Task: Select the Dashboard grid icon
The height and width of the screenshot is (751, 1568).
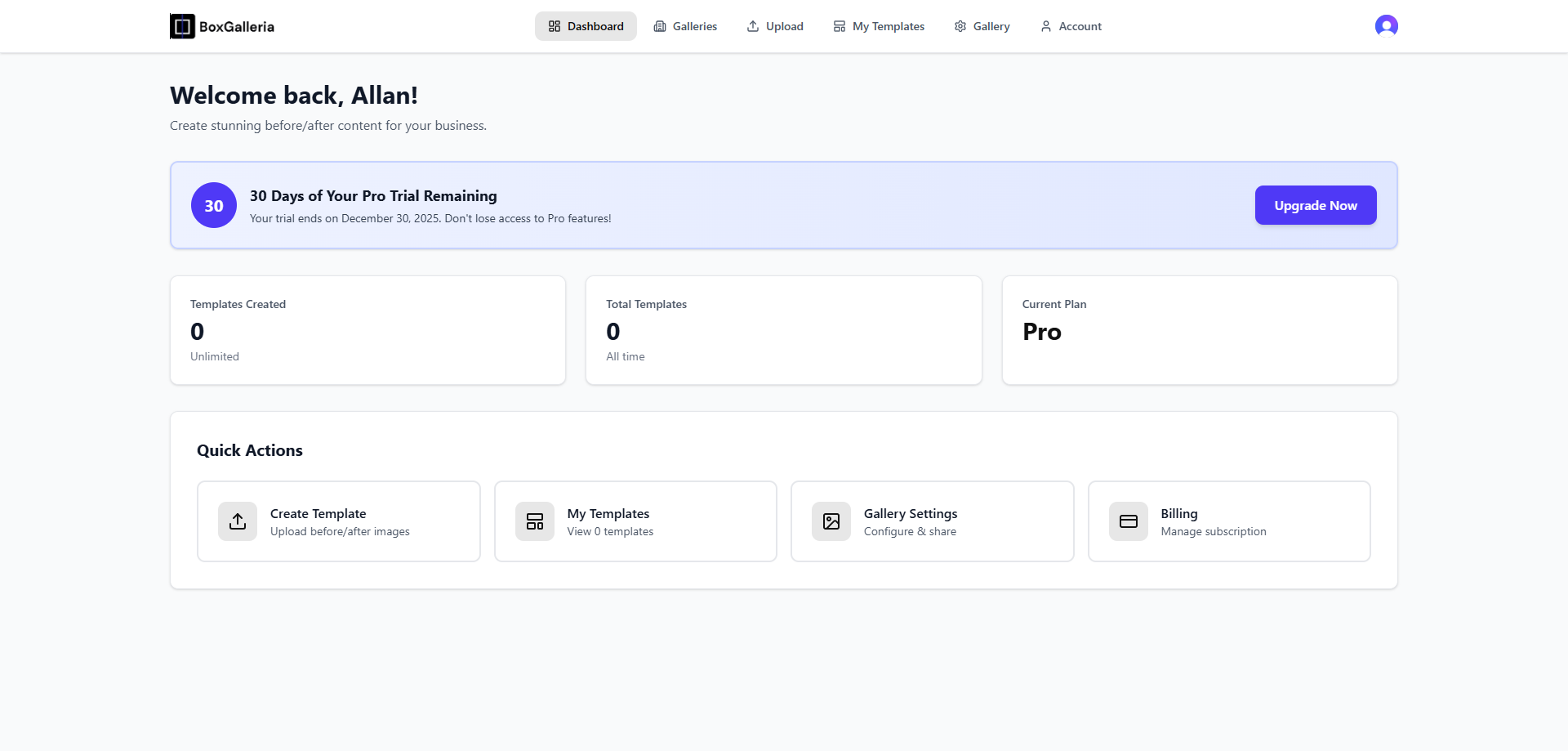Action: (554, 25)
